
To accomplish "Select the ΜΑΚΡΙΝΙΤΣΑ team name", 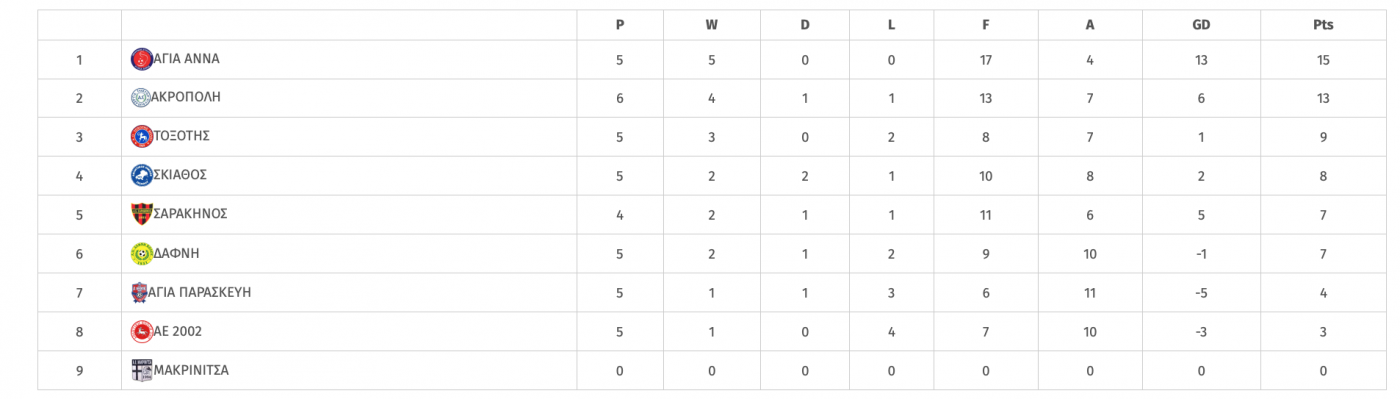I will coord(191,370).
